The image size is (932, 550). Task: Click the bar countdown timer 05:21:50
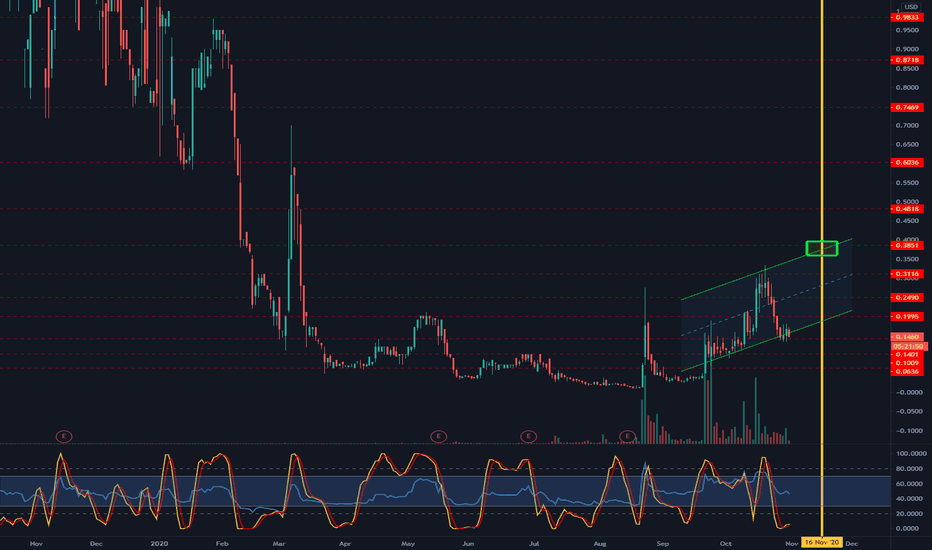tap(909, 346)
